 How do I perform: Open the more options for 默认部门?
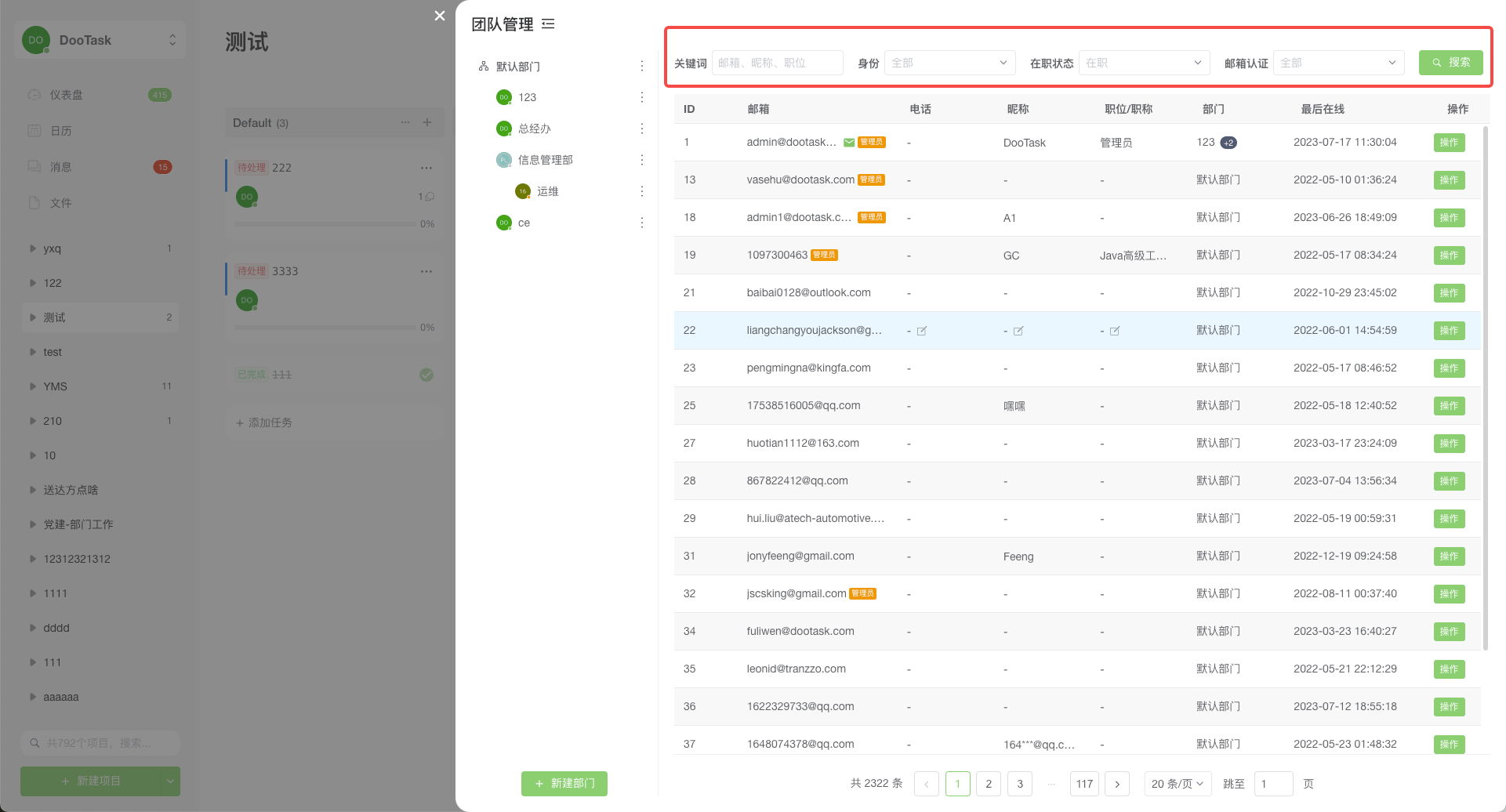[641, 67]
